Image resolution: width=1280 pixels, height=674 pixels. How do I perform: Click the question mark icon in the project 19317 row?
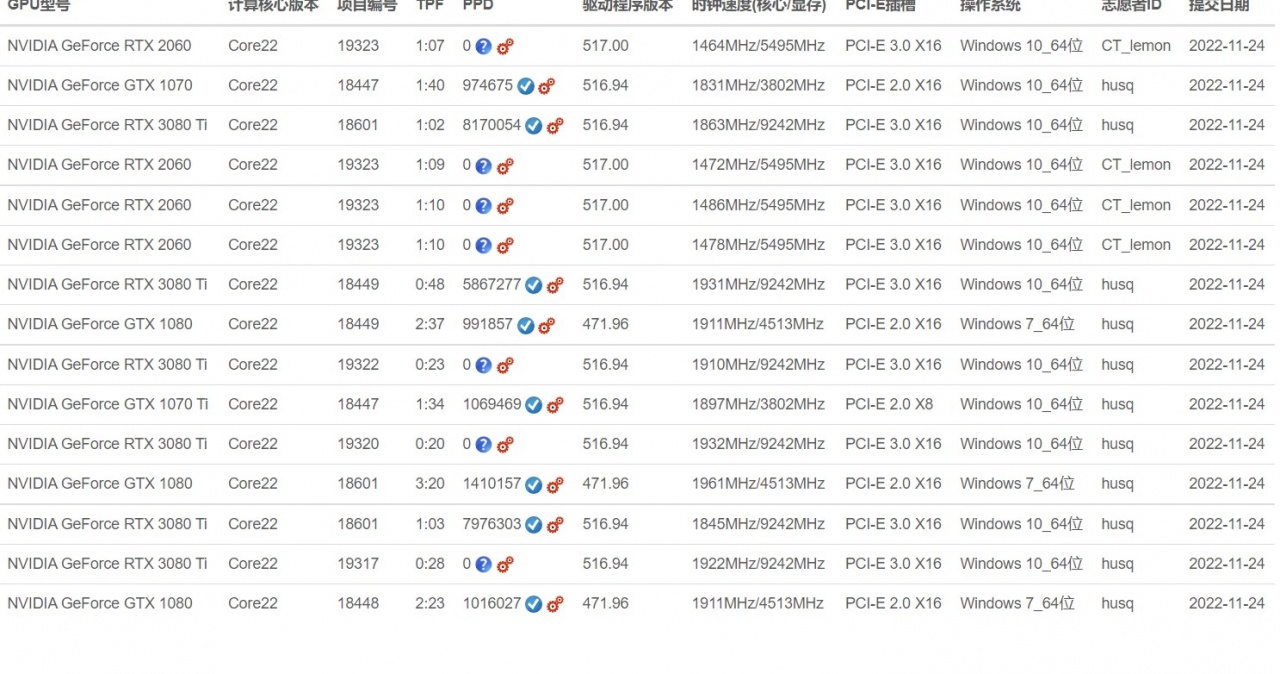pos(484,565)
